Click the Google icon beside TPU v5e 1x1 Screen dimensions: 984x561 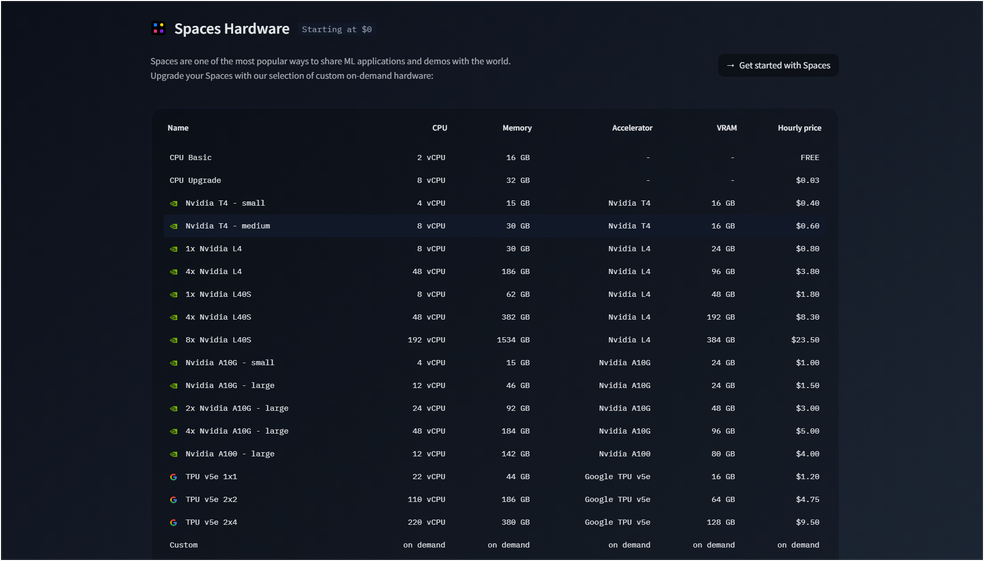pos(174,477)
